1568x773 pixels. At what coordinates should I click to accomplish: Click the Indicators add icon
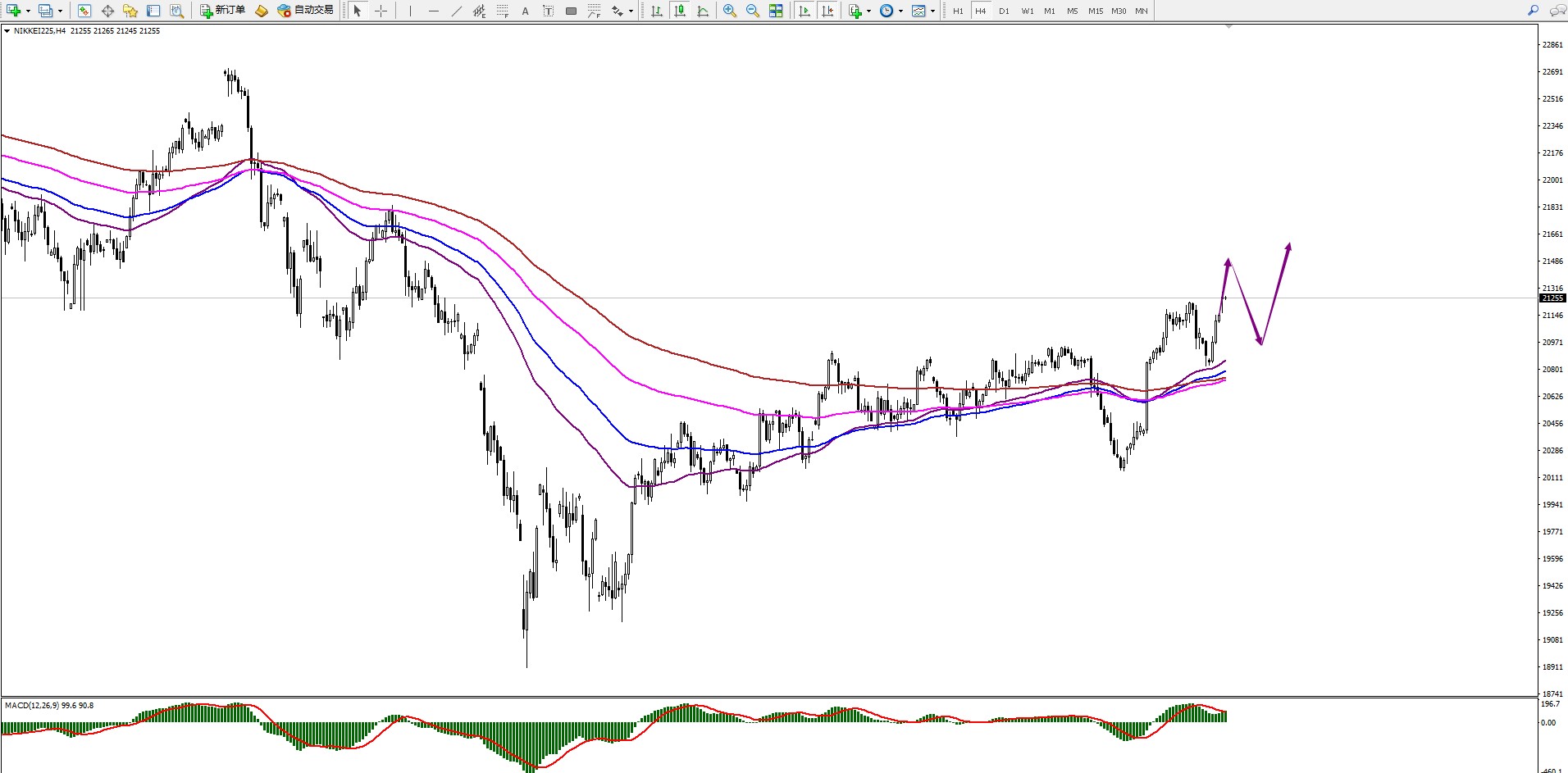tap(855, 11)
